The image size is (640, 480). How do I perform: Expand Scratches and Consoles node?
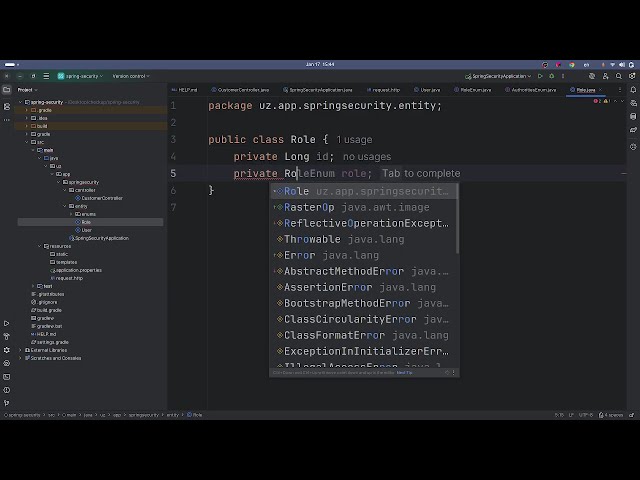(x=20, y=358)
